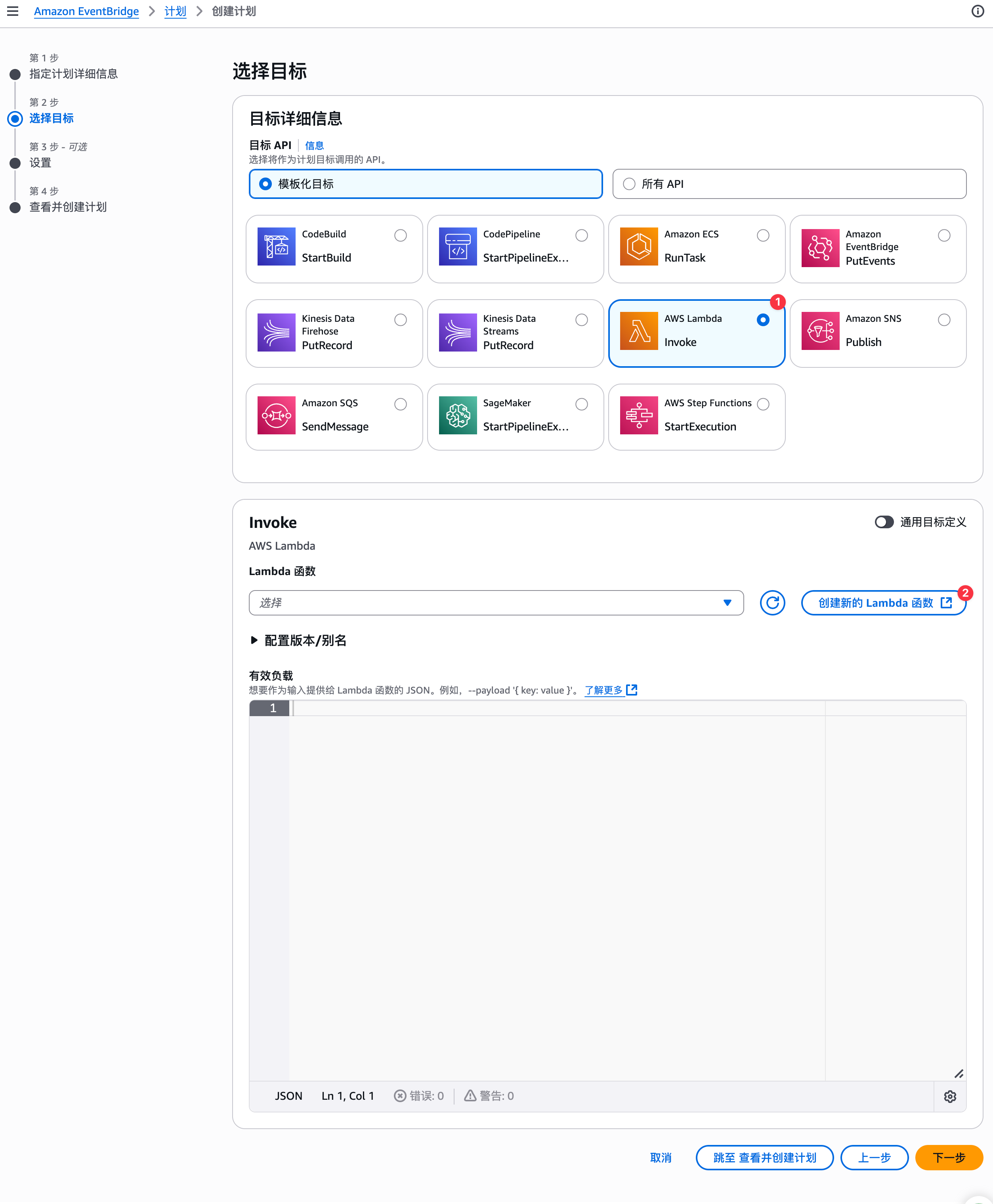
Task: Click the 下一步 button
Action: [948, 1158]
